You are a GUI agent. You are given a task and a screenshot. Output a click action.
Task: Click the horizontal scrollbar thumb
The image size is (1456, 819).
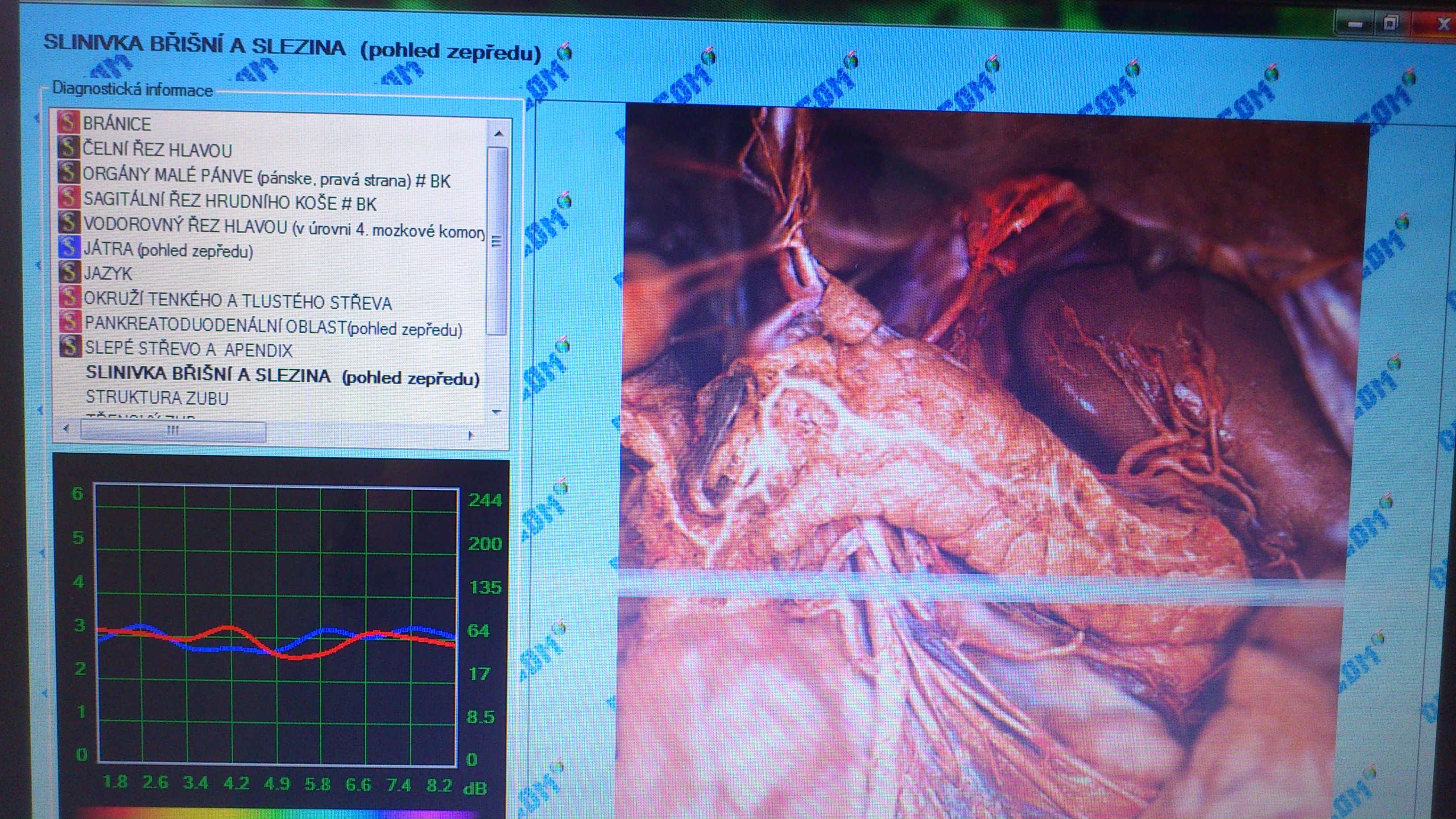173,431
